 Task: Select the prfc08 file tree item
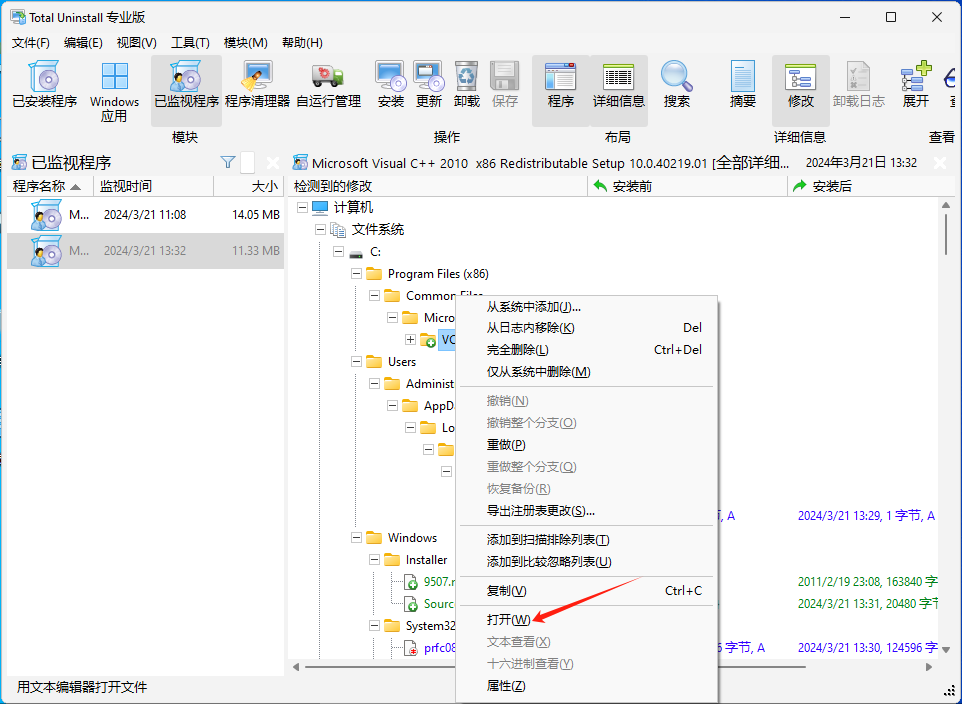click(439, 648)
